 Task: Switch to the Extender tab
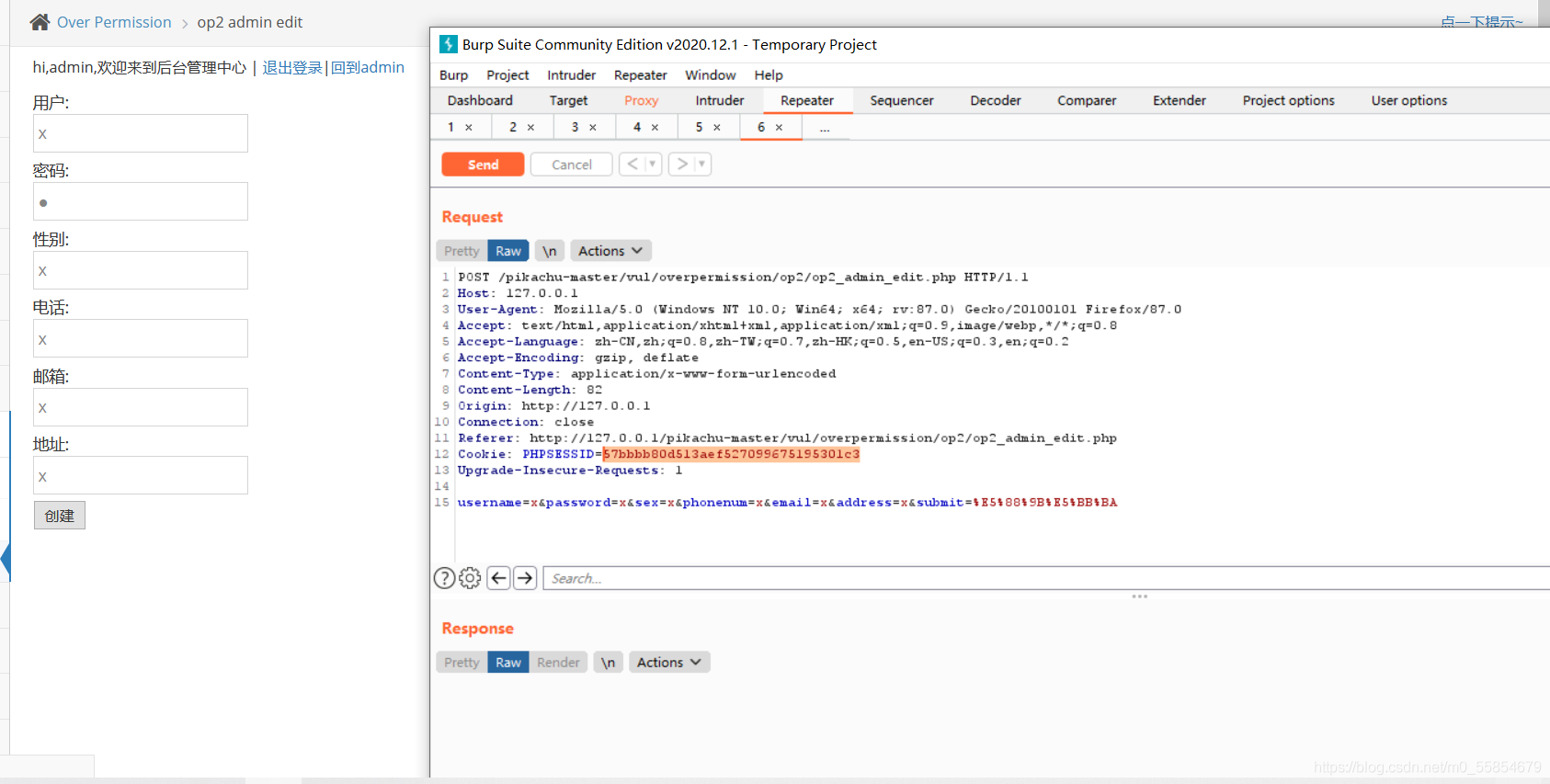point(1180,101)
